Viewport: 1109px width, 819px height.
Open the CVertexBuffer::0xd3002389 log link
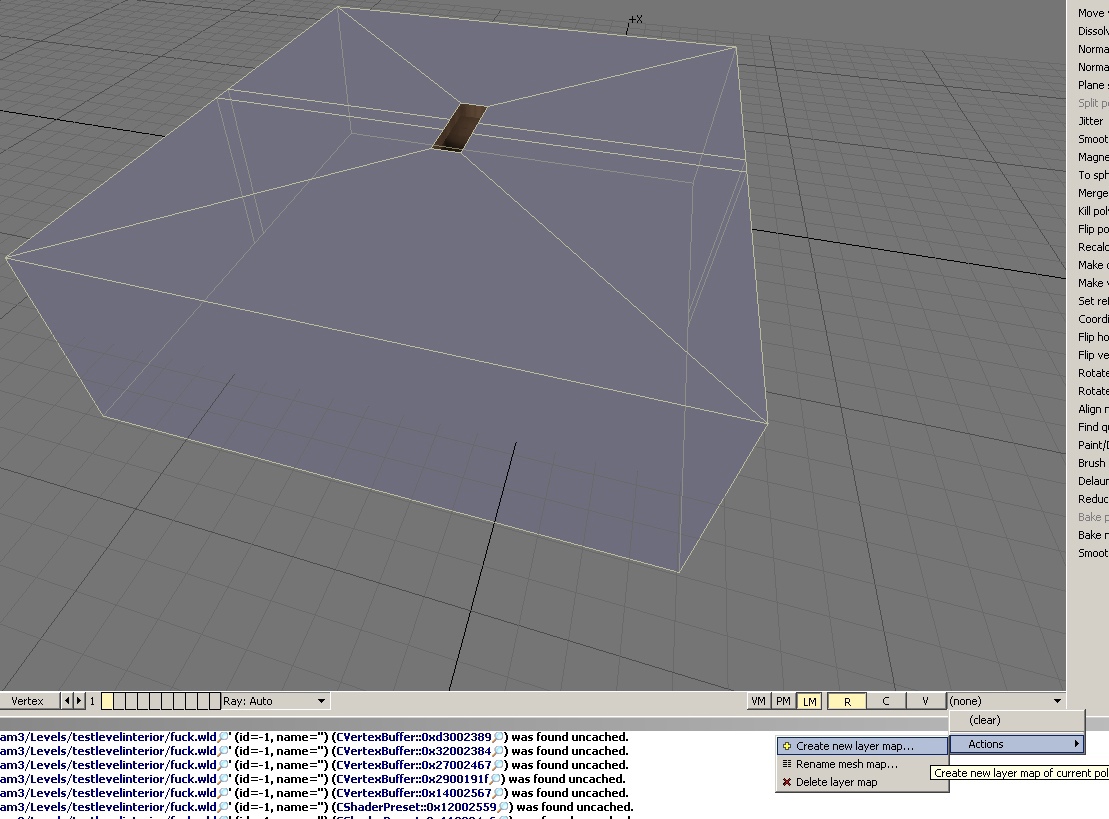click(x=414, y=737)
